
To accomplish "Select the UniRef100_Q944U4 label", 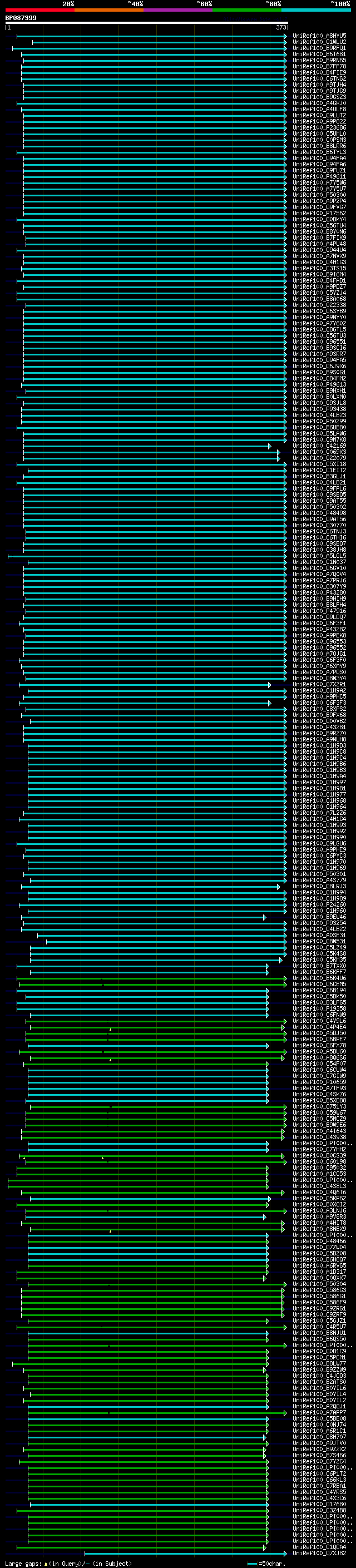I will click(319, 250).
